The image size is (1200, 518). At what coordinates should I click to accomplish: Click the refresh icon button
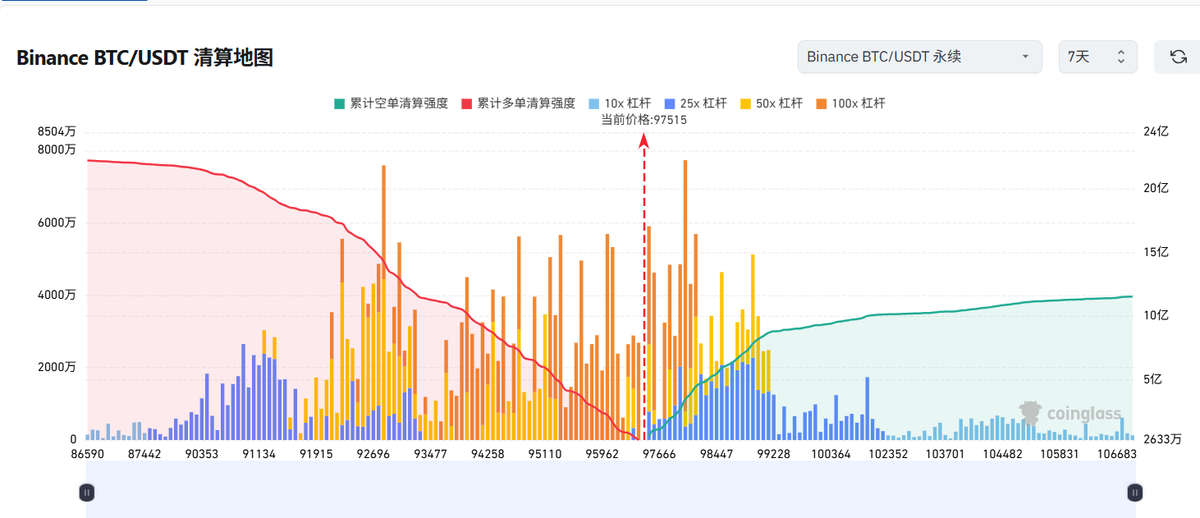[x=1177, y=57]
